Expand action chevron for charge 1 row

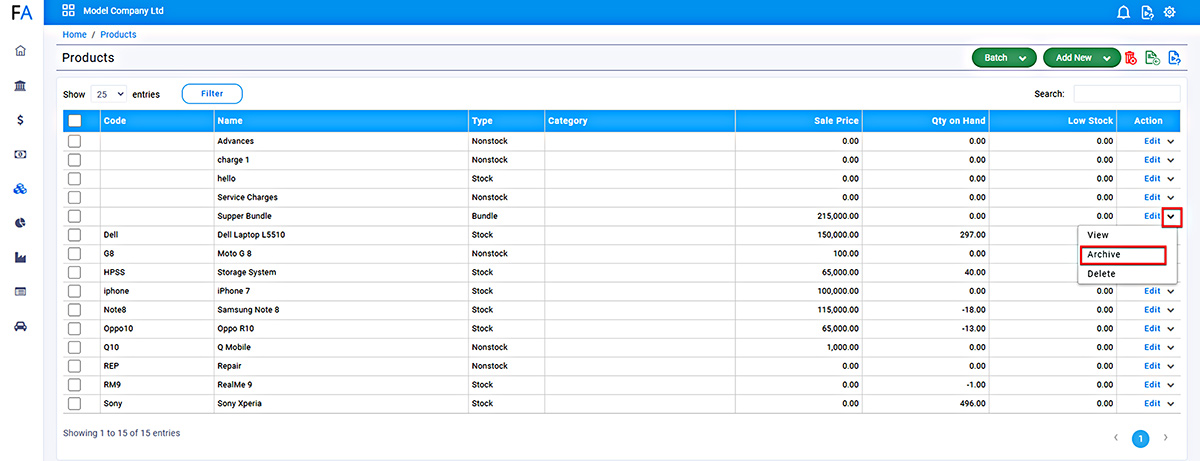[x=1171, y=160]
